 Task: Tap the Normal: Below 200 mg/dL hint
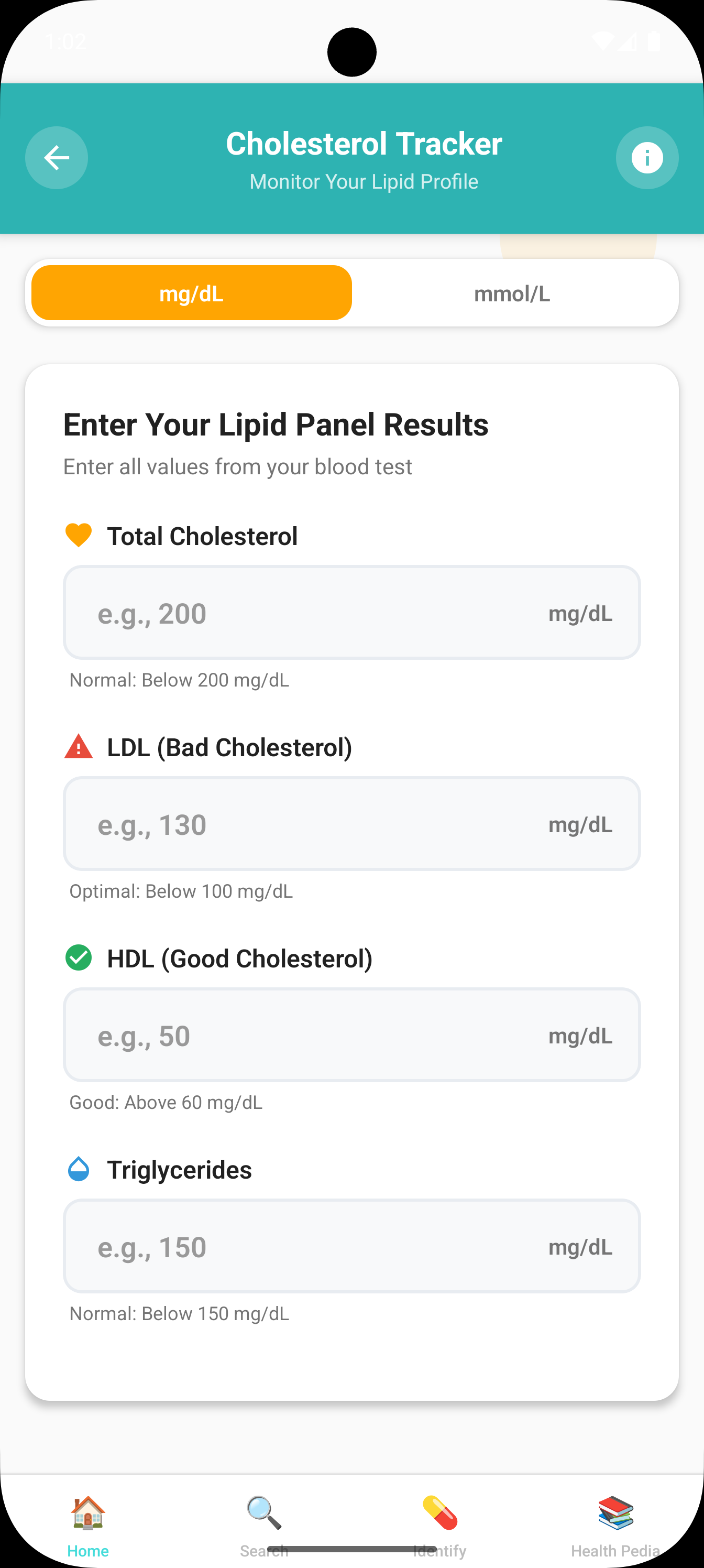tap(180, 680)
